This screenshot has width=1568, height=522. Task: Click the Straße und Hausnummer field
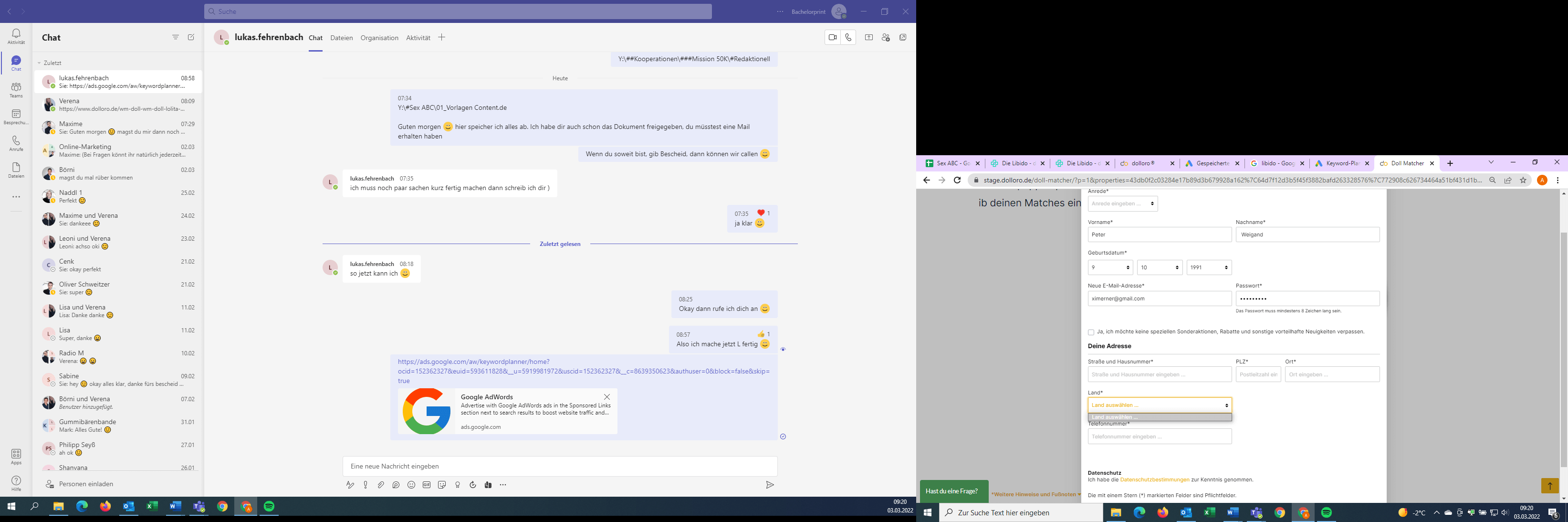click(1160, 374)
